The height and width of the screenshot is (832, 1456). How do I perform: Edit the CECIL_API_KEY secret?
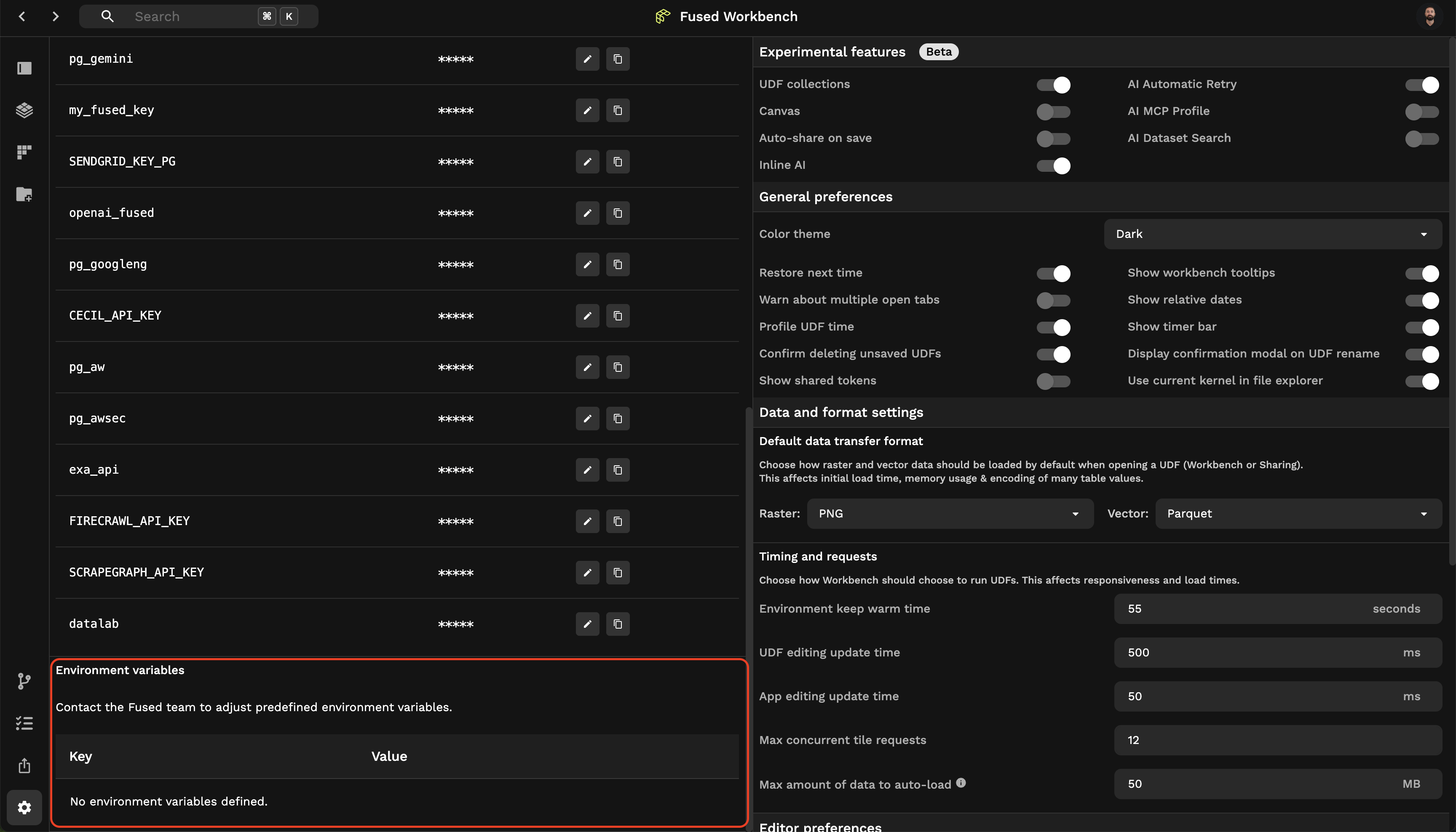[587, 316]
